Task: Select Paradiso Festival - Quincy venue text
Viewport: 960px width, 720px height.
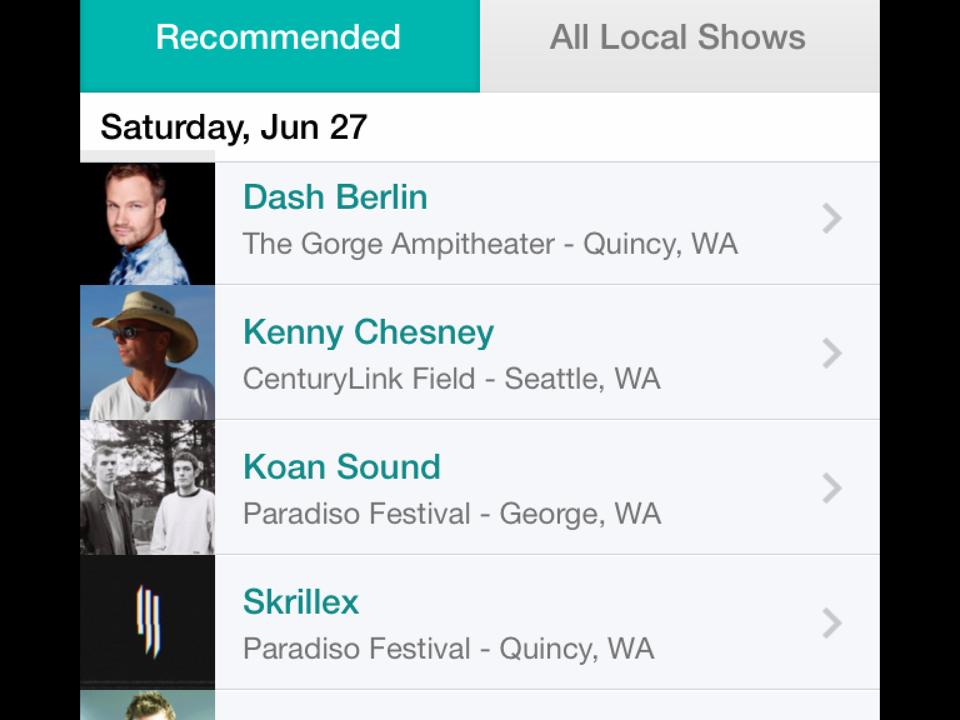Action: (448, 648)
